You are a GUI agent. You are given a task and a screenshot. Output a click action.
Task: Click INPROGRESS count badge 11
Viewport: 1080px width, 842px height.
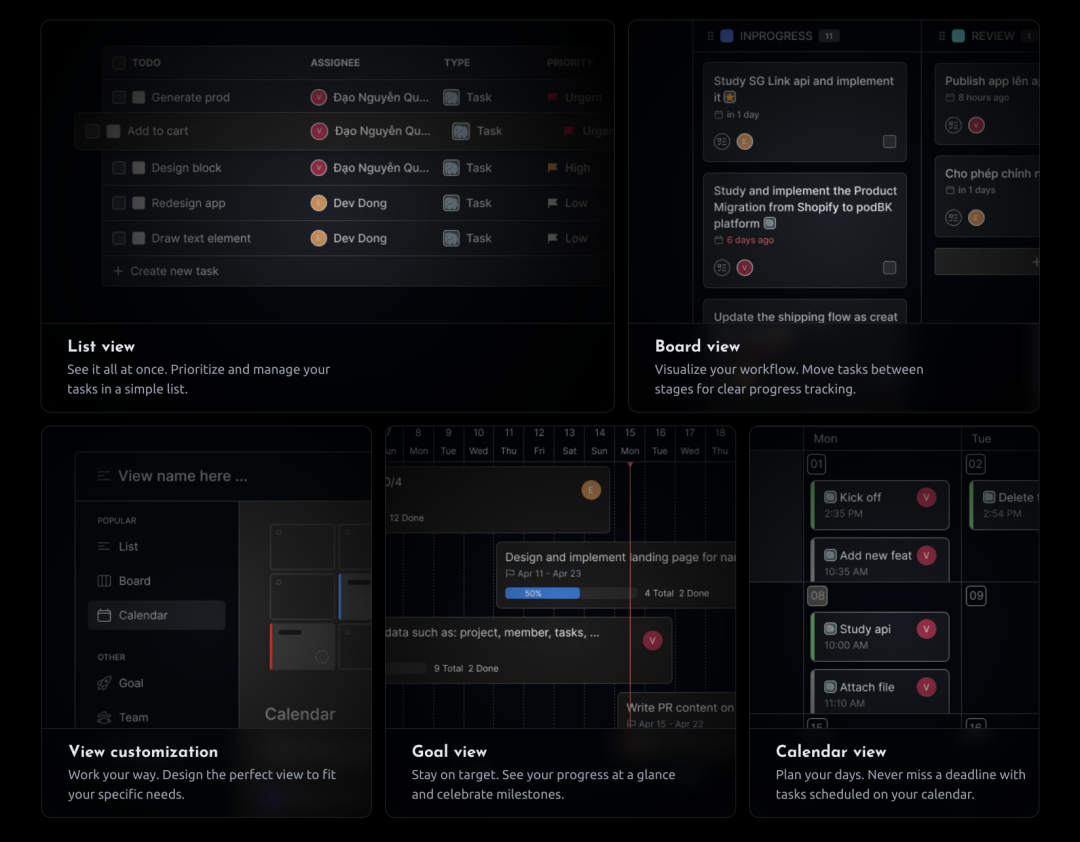click(829, 36)
